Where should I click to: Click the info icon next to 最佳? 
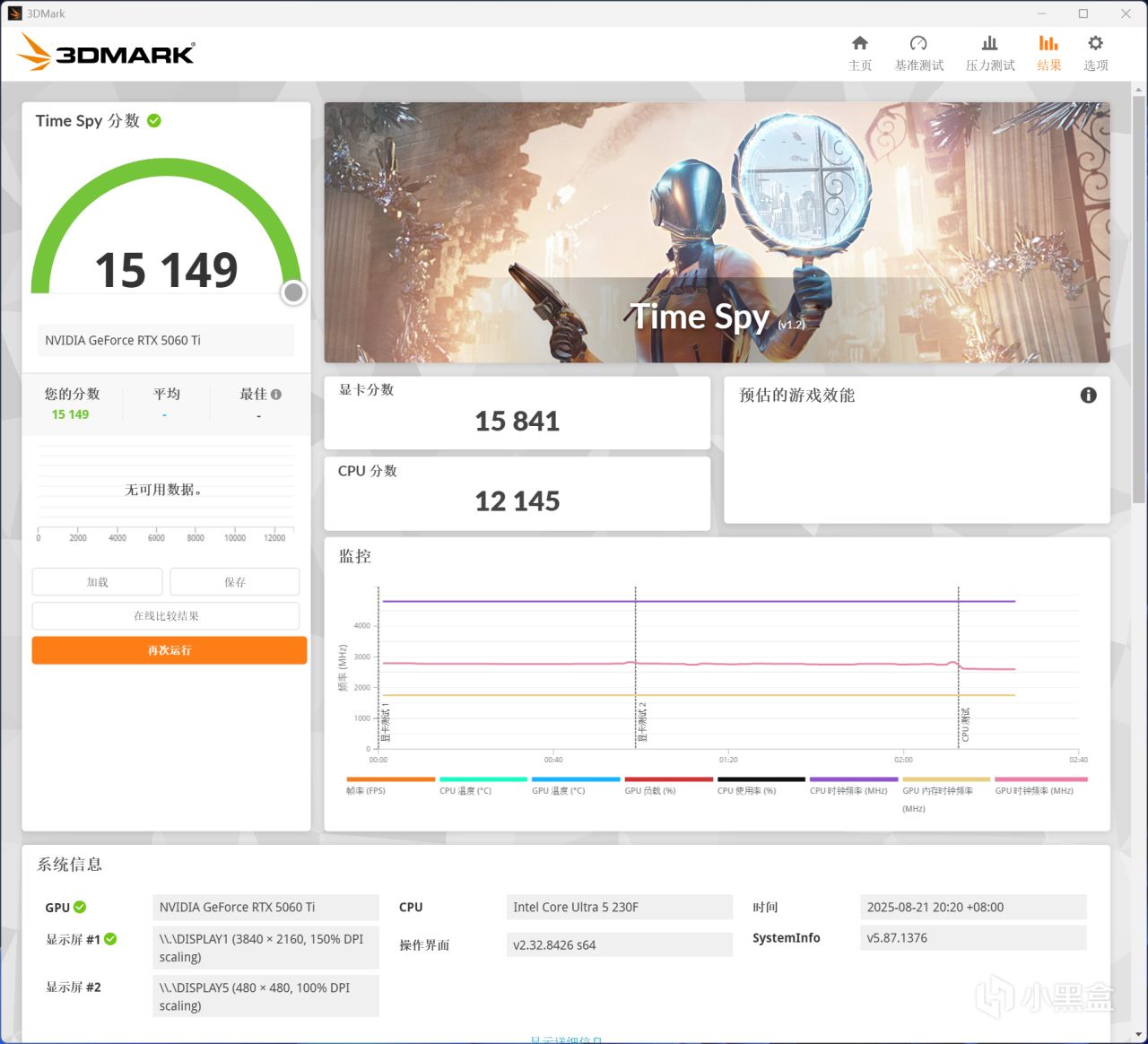276,394
